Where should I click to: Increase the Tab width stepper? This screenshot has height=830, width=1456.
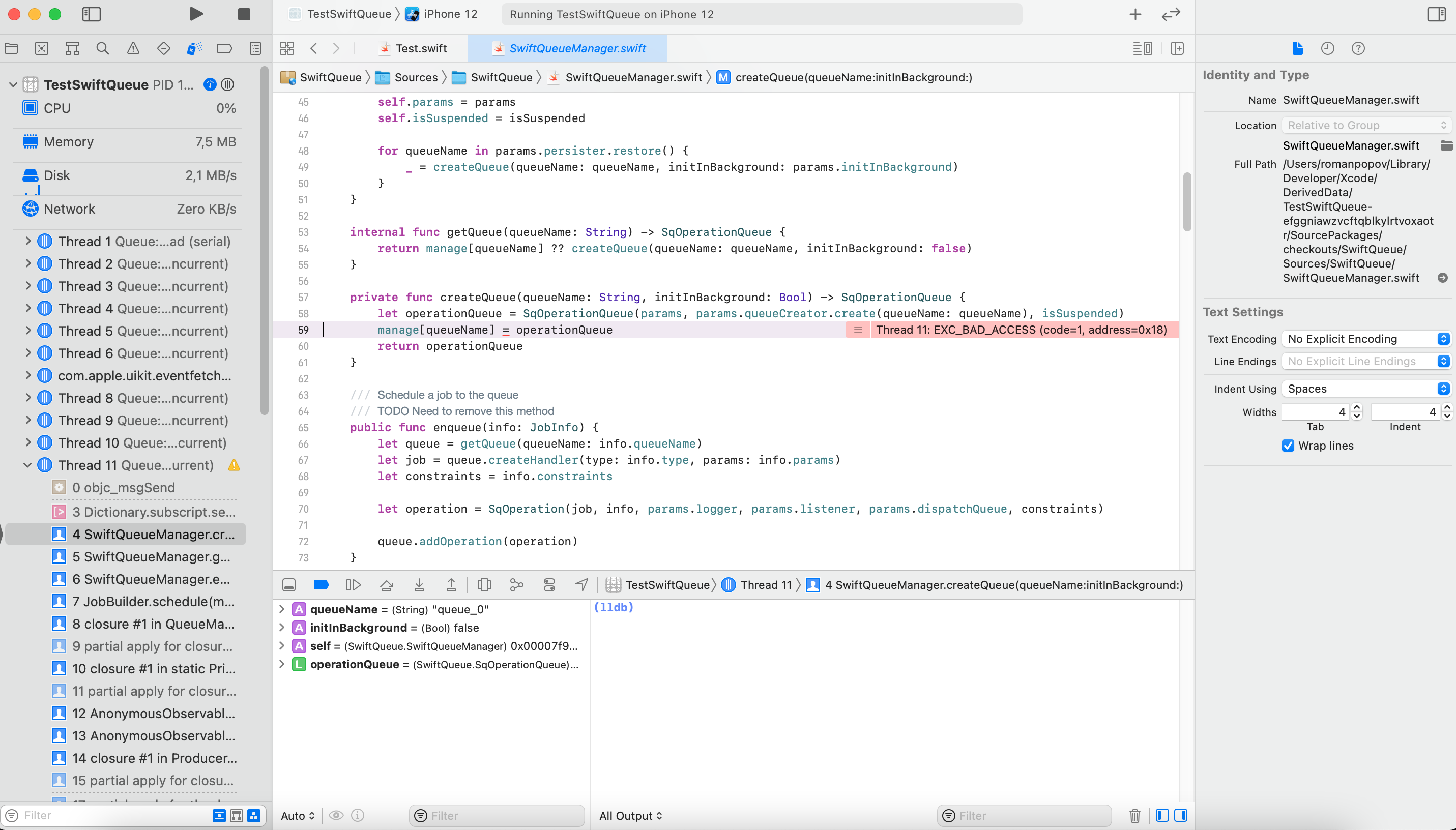pos(1356,408)
